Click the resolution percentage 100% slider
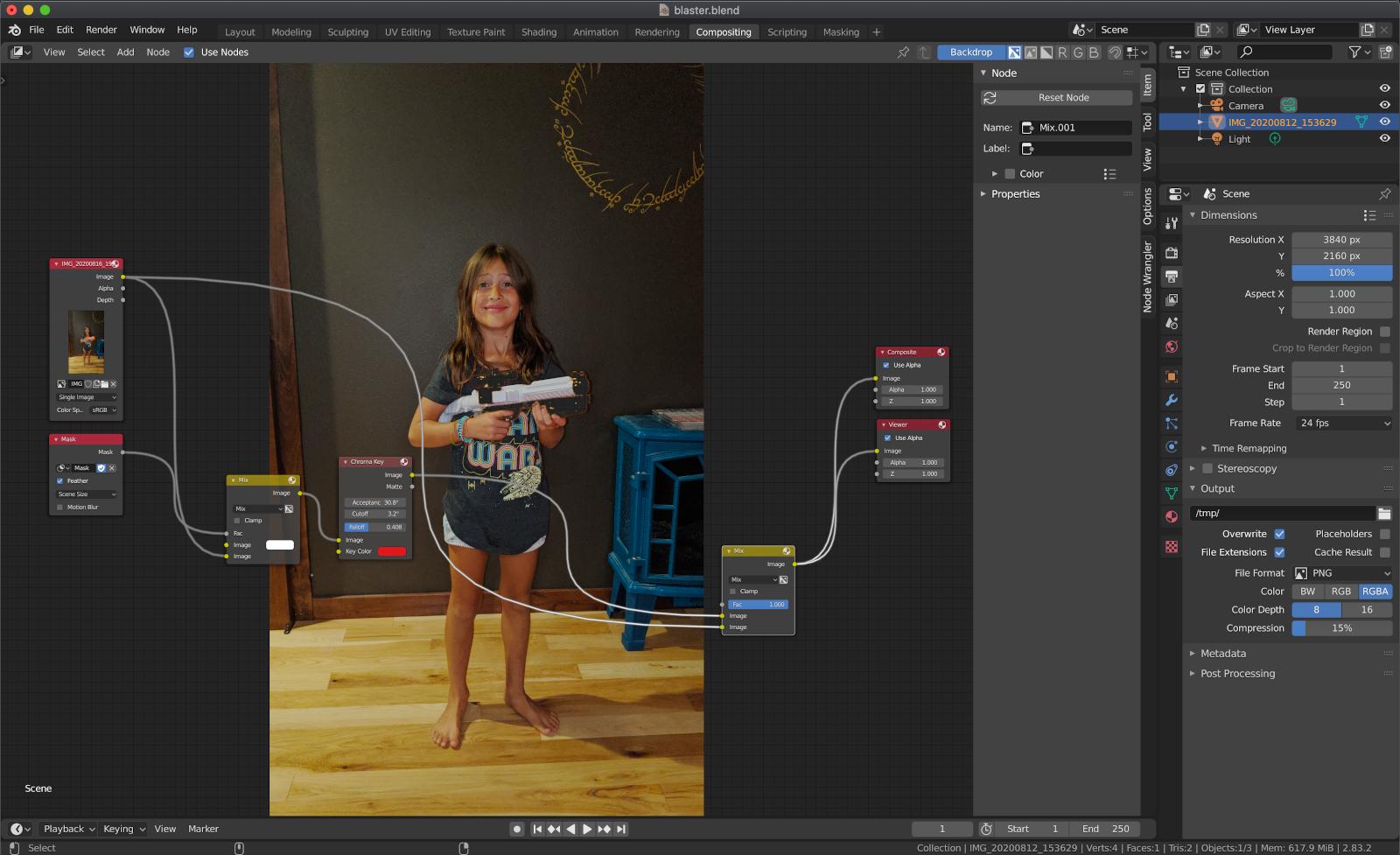The width and height of the screenshot is (1400, 855). 1342,273
